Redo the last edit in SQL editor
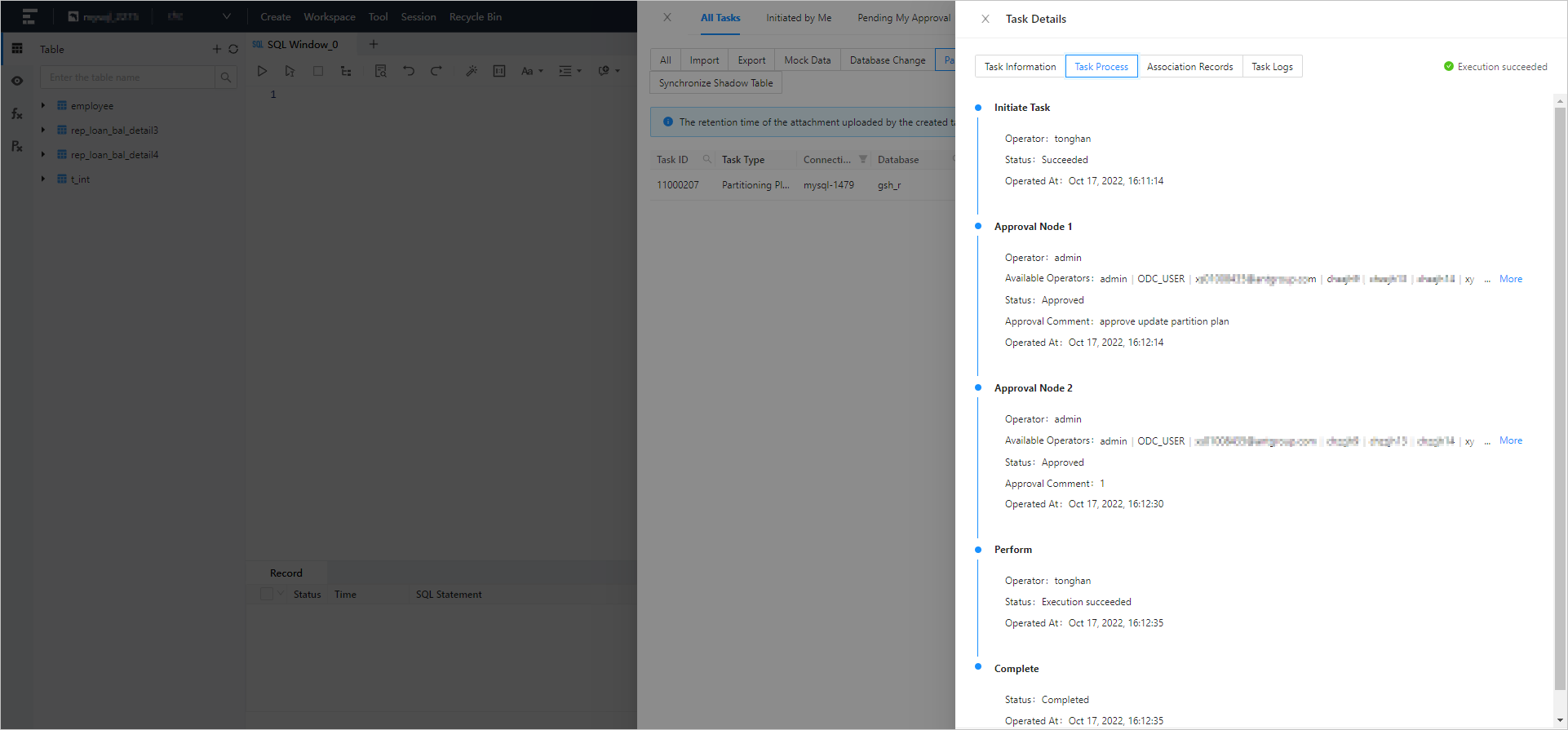Screen dimensions: 1568x730 tap(436, 71)
